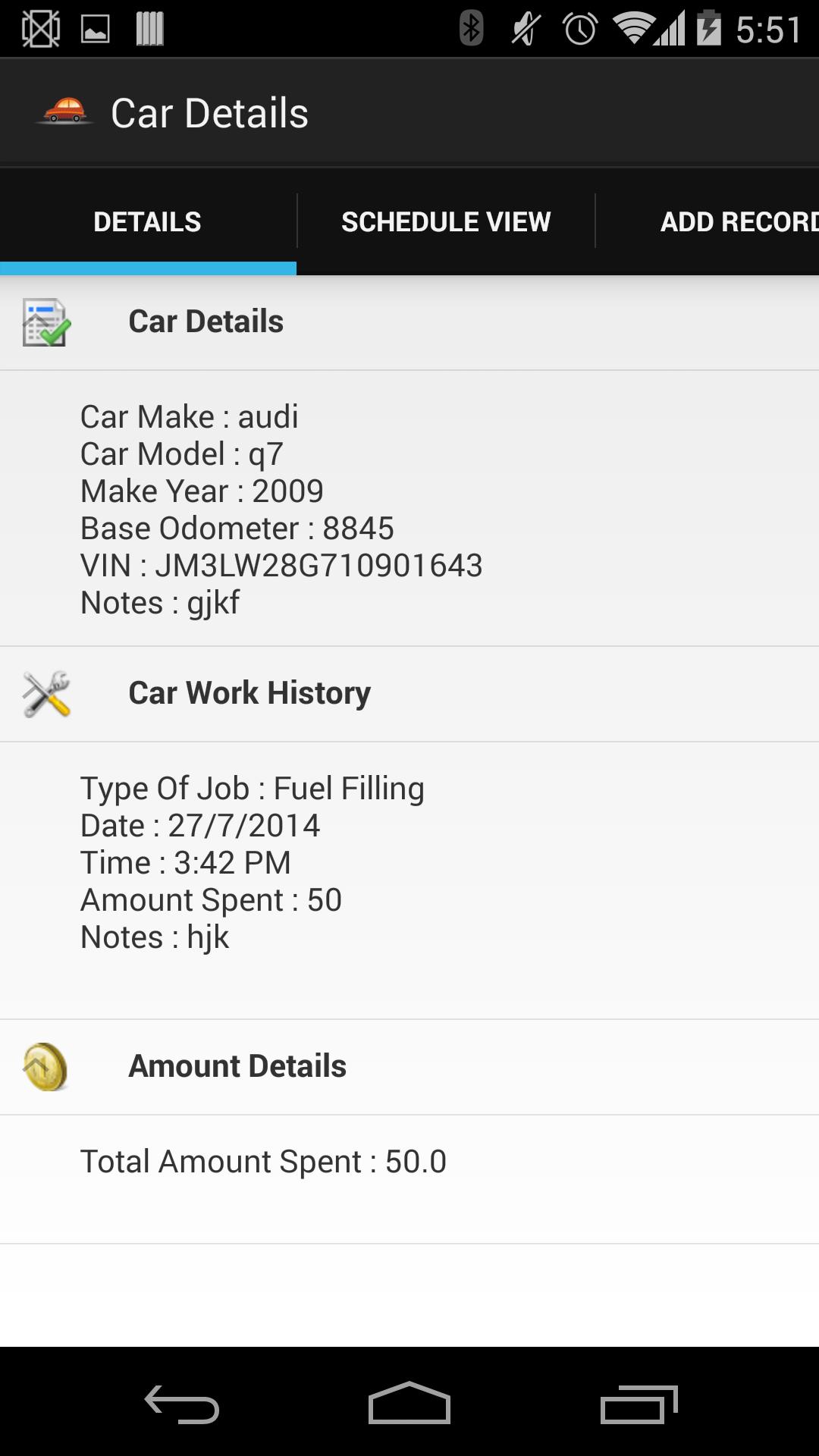Tap the Time : 3:42 PM line

click(186, 862)
